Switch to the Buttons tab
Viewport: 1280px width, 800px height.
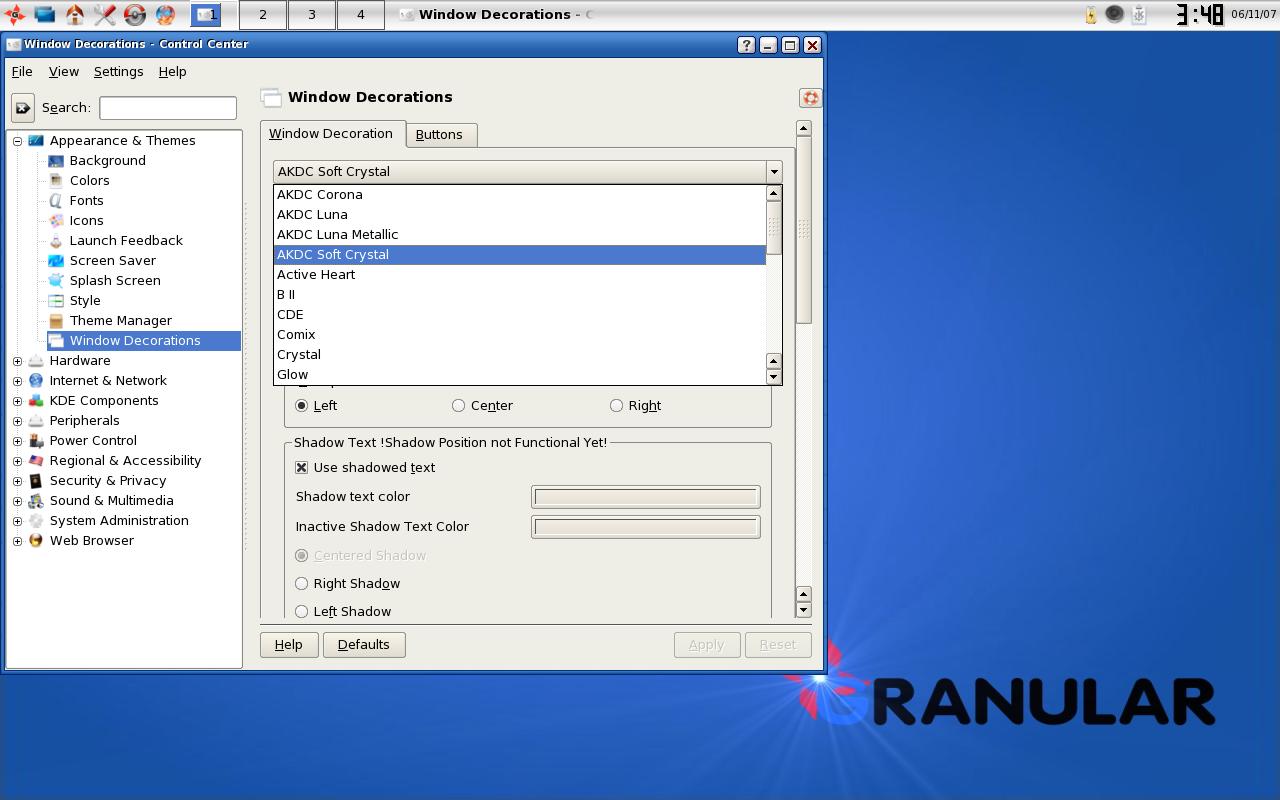tap(439, 134)
